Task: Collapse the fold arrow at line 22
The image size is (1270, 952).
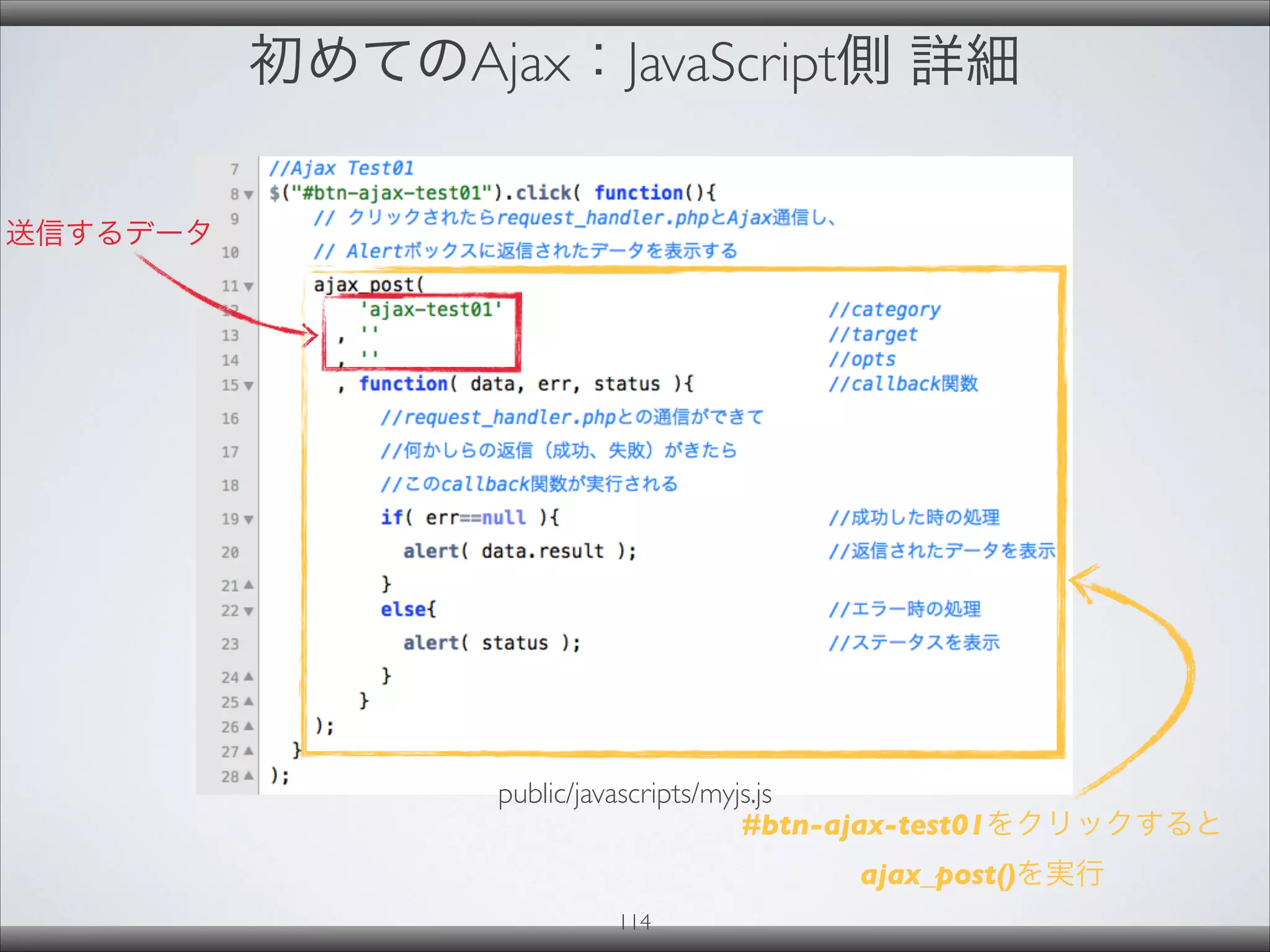Action: pyautogui.click(x=249, y=611)
